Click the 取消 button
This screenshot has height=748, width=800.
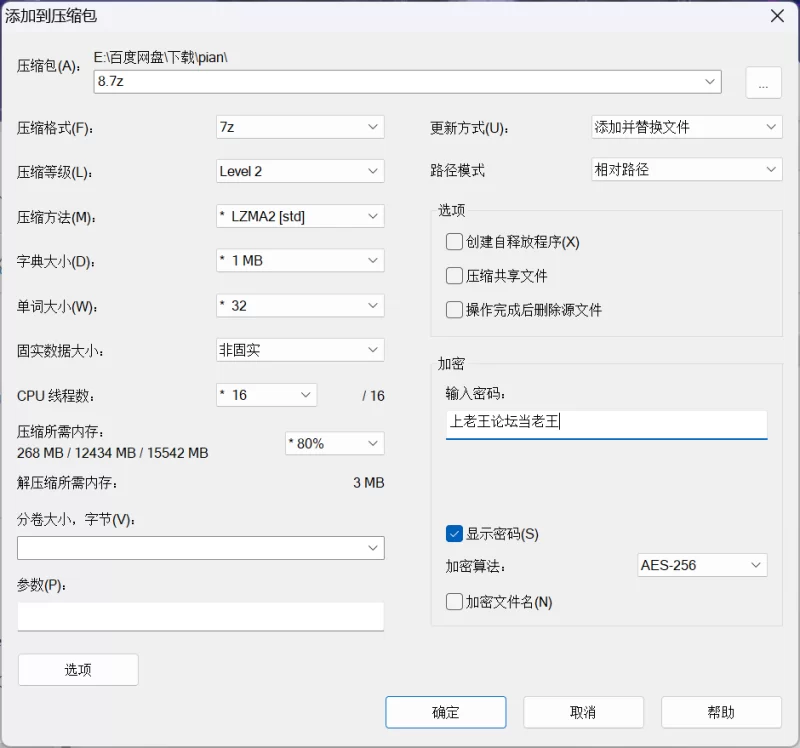(583, 712)
